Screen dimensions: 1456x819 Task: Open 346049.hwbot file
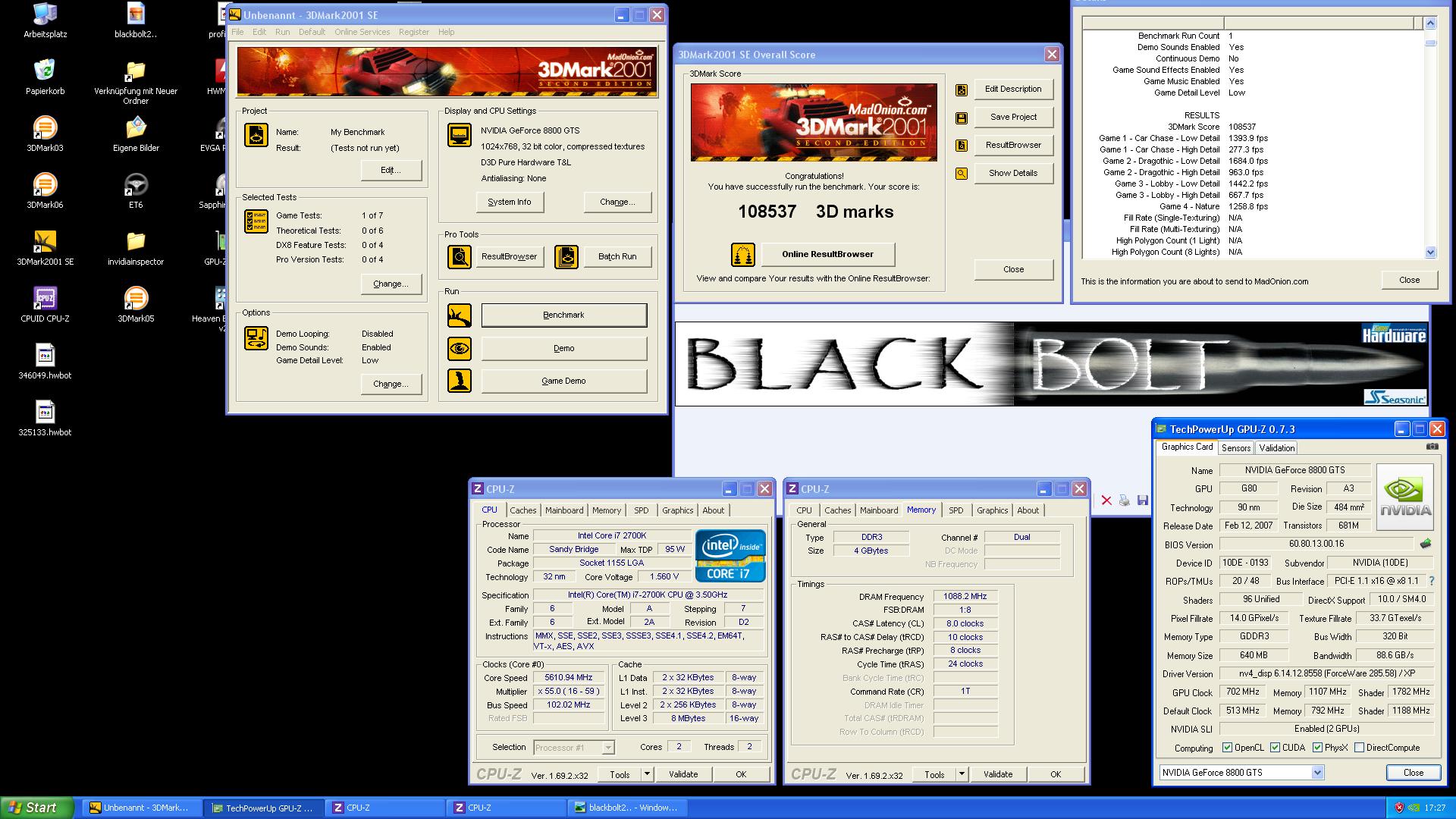(x=45, y=362)
